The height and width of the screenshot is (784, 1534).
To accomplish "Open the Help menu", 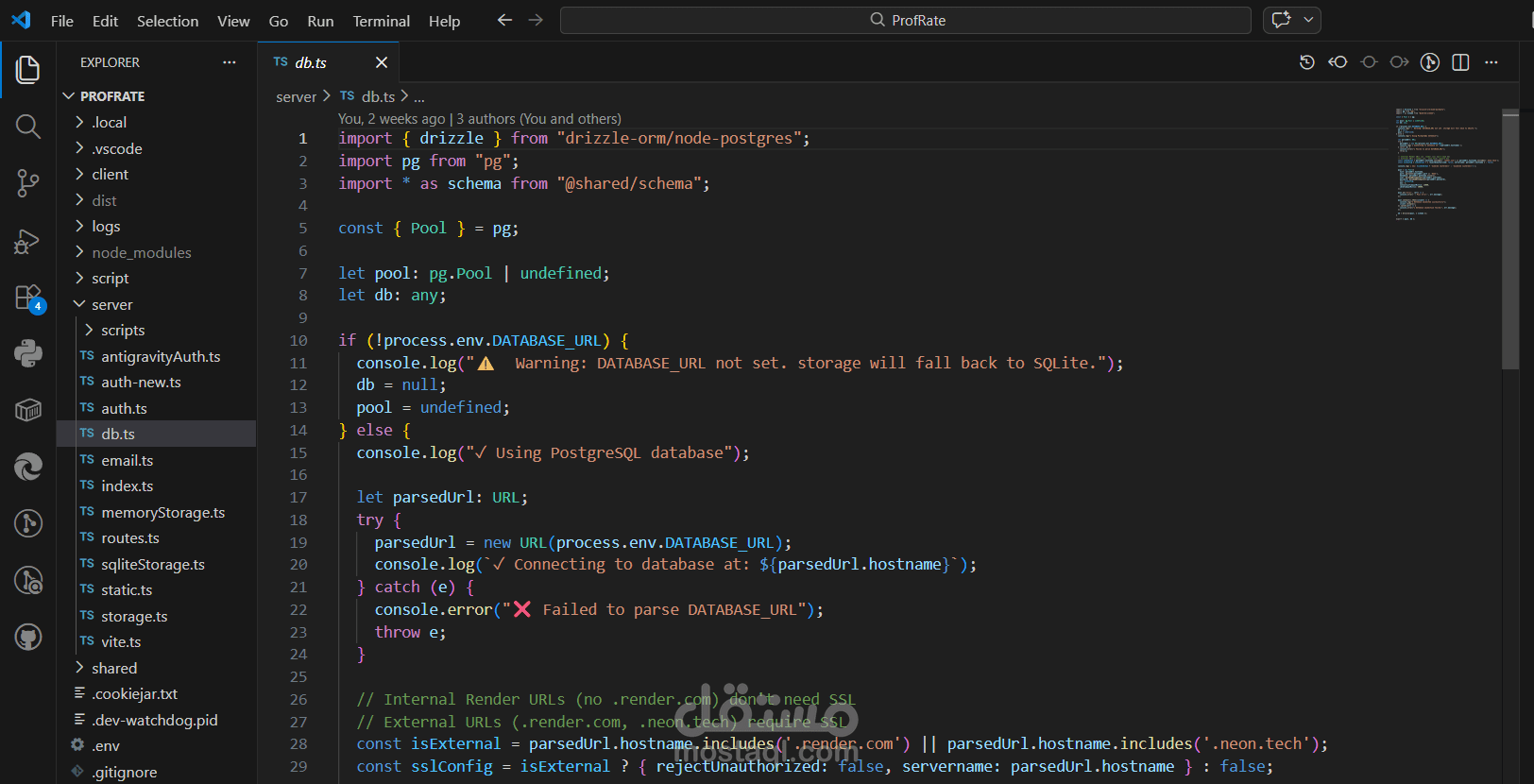I will (444, 21).
